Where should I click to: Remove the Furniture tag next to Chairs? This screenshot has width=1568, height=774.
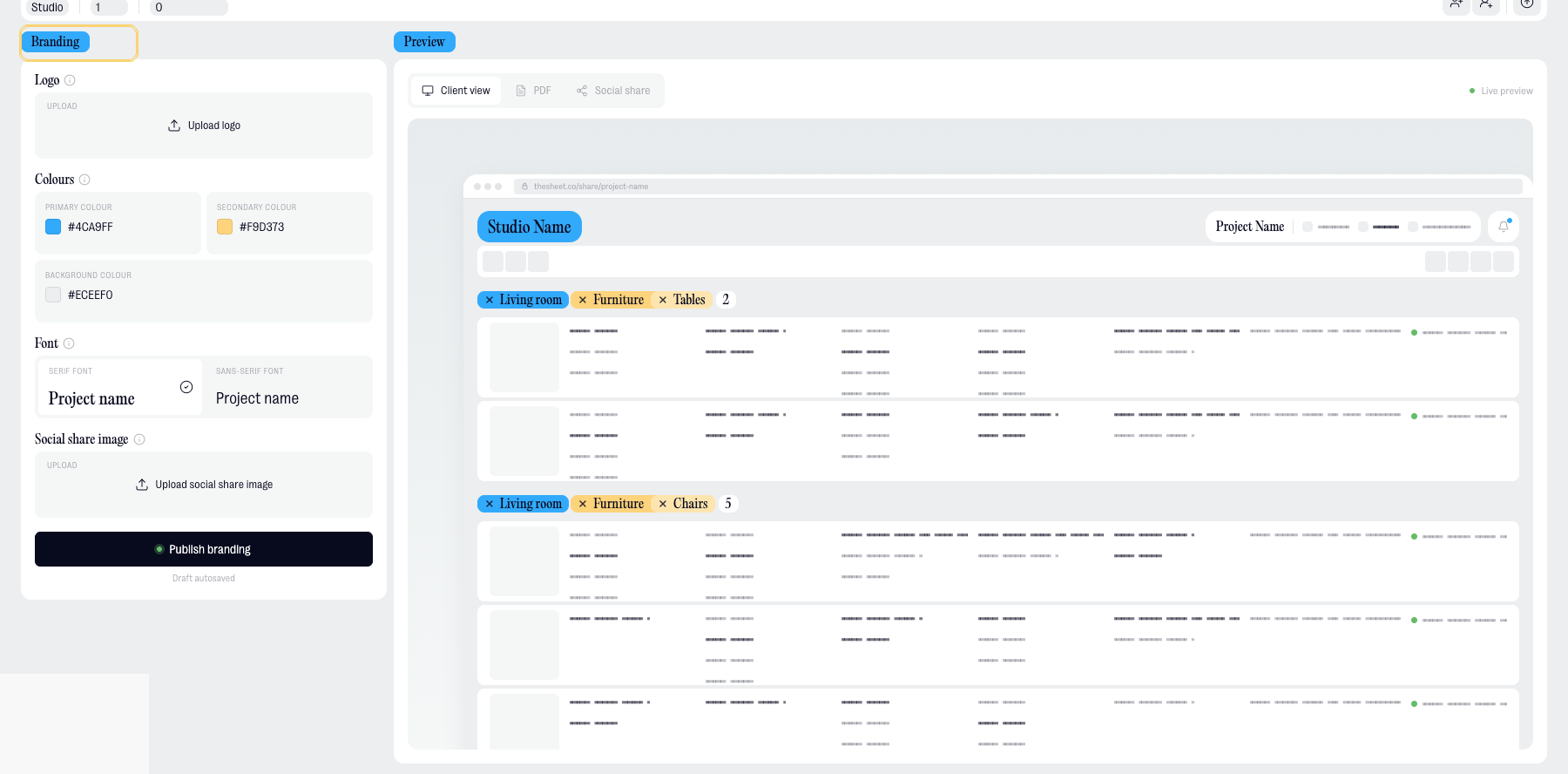click(583, 504)
